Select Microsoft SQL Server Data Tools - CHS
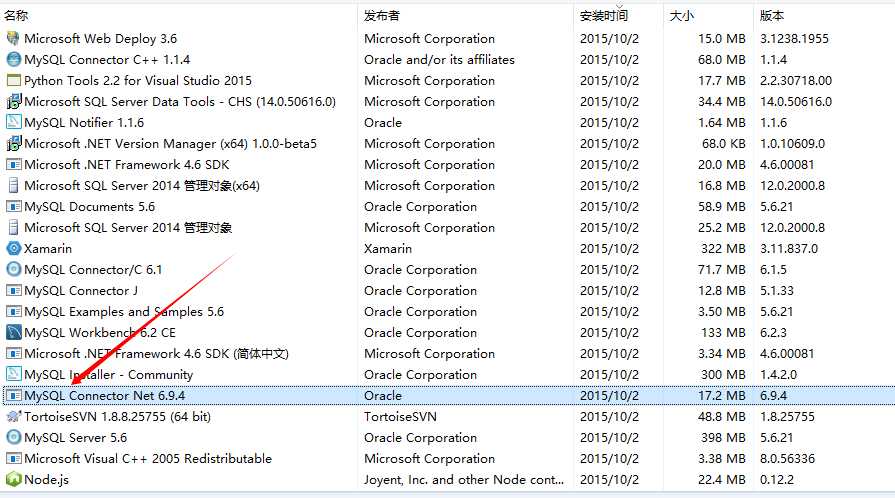 click(180, 102)
